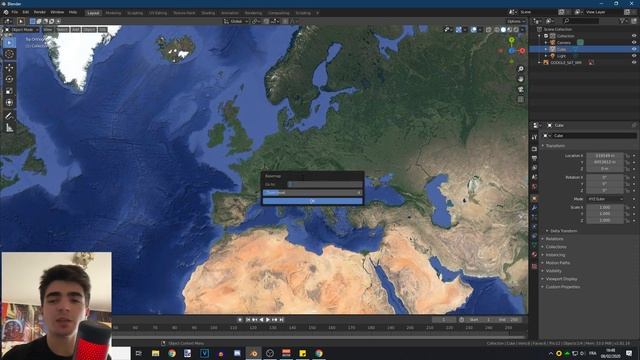
Task: Jump to timeline start button
Action: (248, 320)
